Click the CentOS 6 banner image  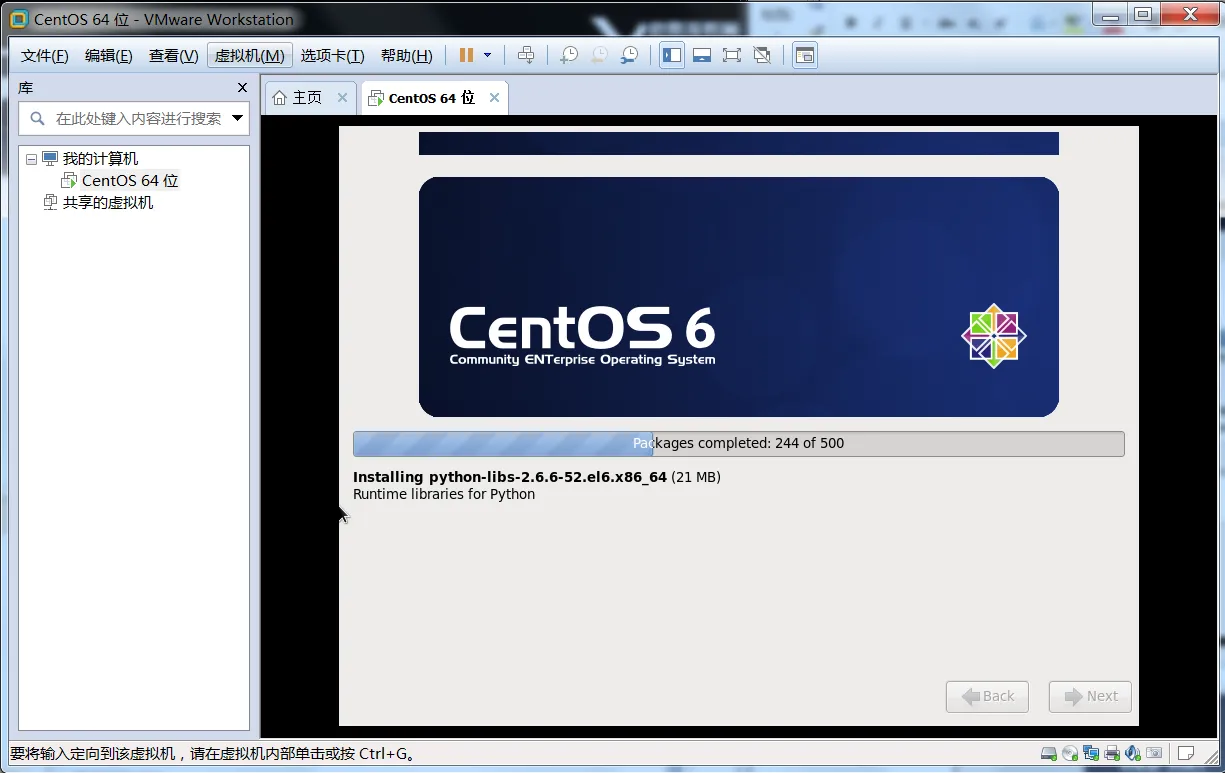pos(739,297)
